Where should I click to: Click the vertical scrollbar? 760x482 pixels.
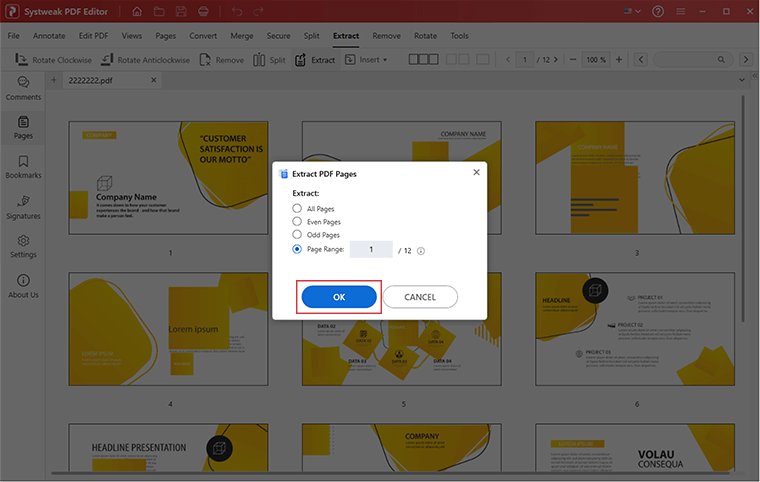tap(743, 209)
